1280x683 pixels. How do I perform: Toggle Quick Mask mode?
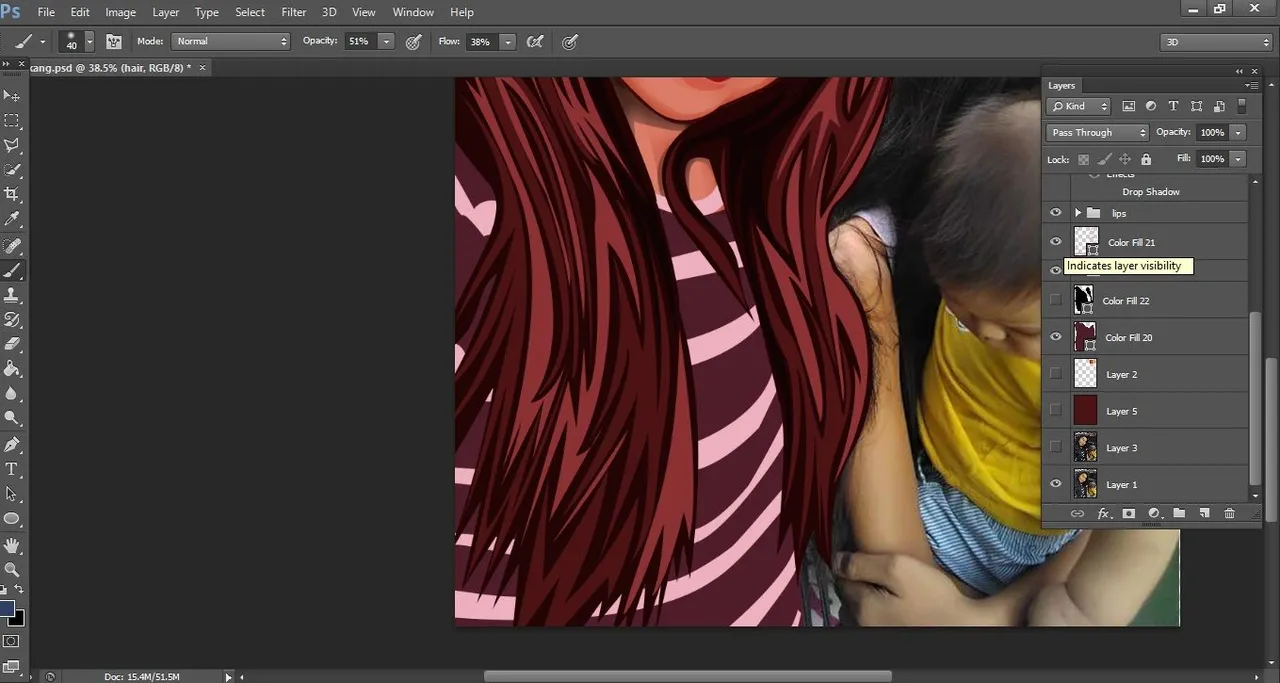[x=11, y=641]
